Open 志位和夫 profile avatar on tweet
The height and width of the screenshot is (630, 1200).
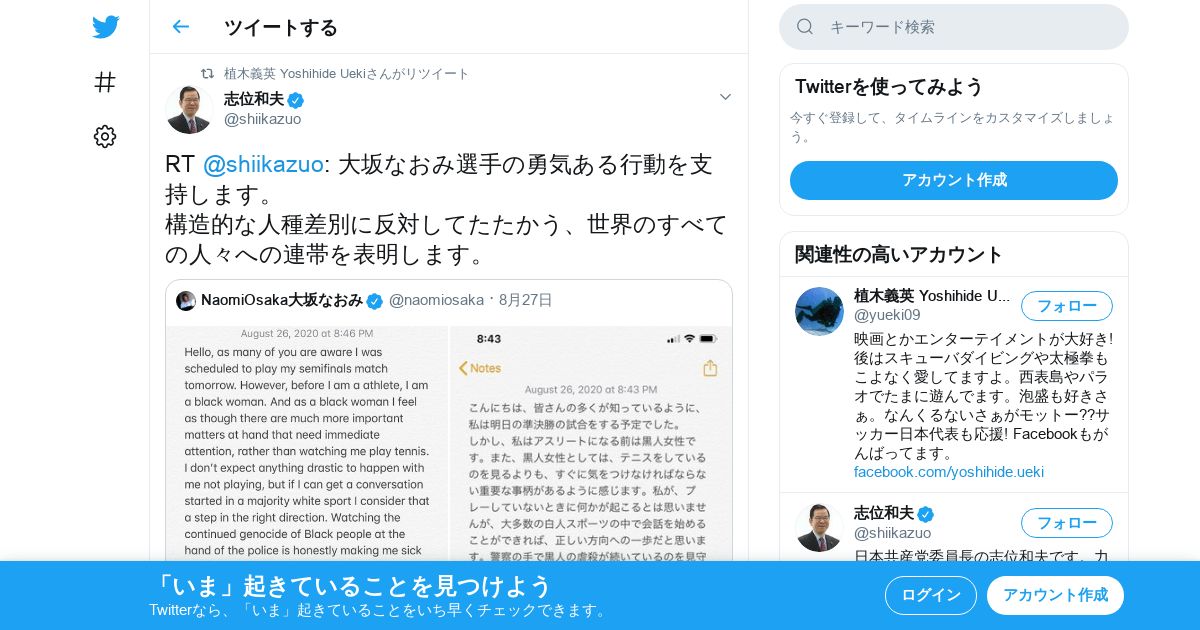tap(189, 109)
